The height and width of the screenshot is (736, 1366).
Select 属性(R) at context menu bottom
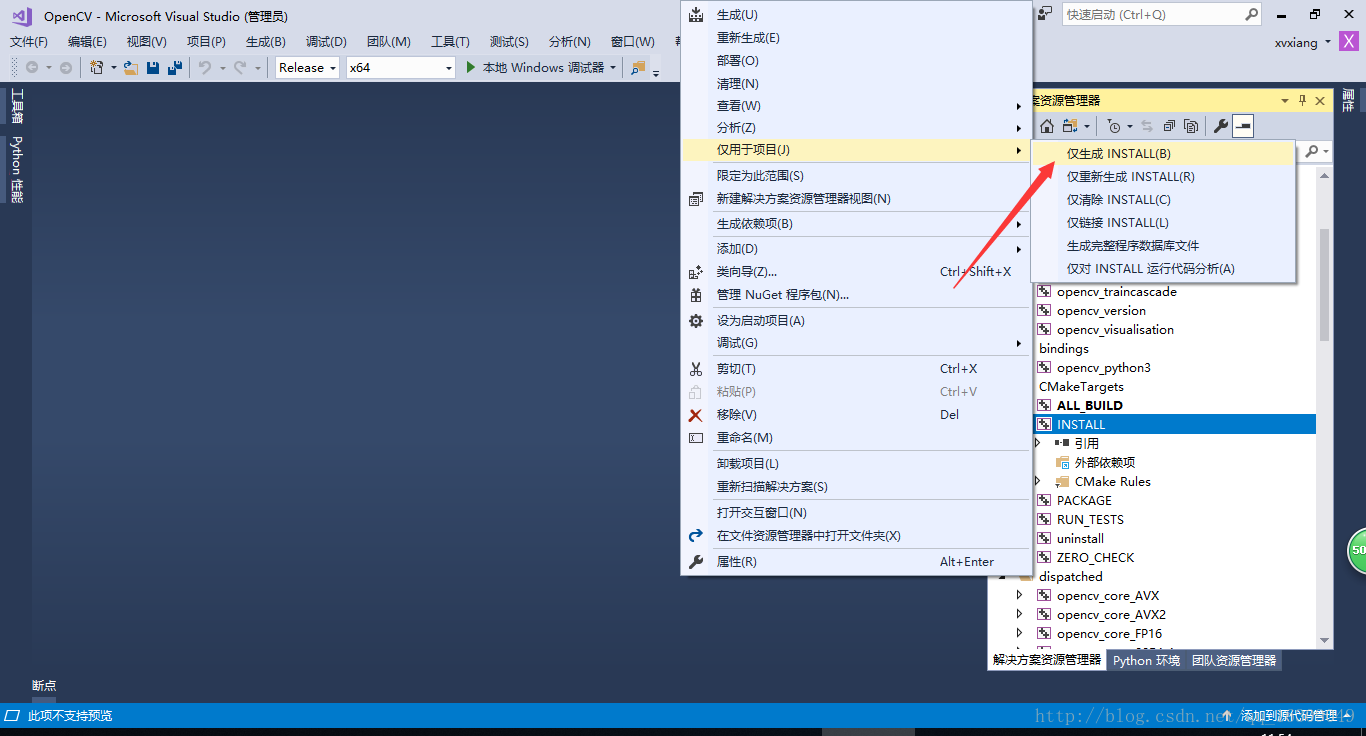pyautogui.click(x=855, y=562)
